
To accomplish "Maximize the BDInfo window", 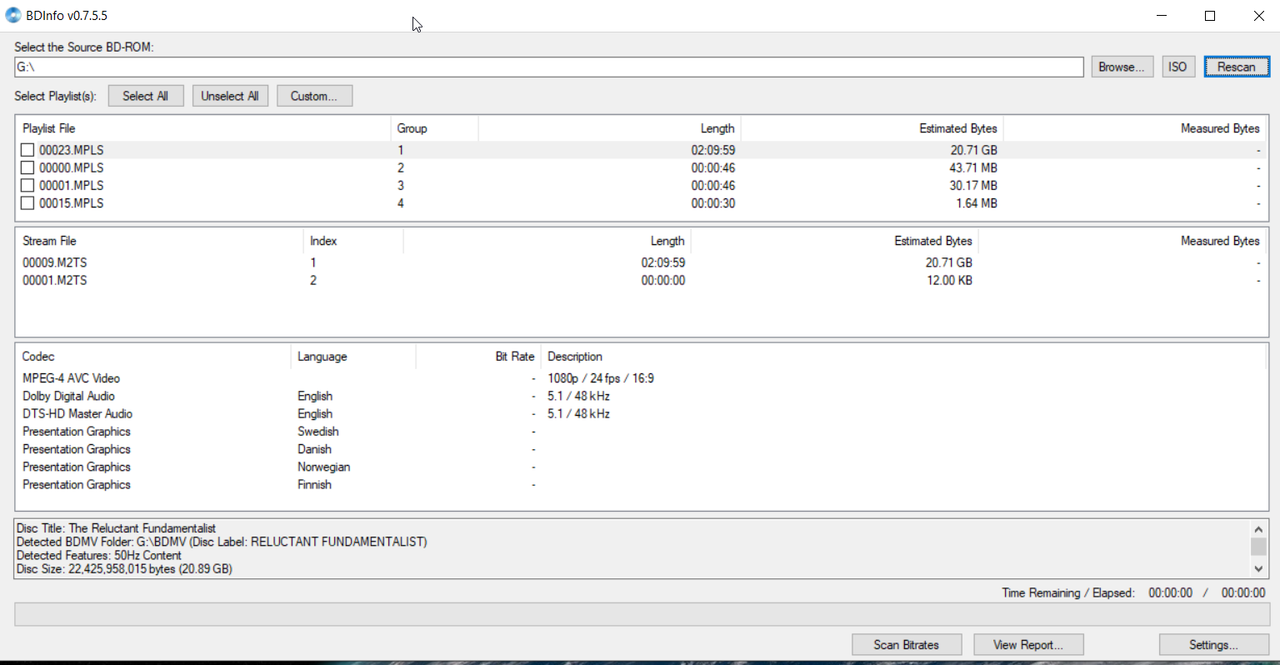I will tap(1210, 16).
